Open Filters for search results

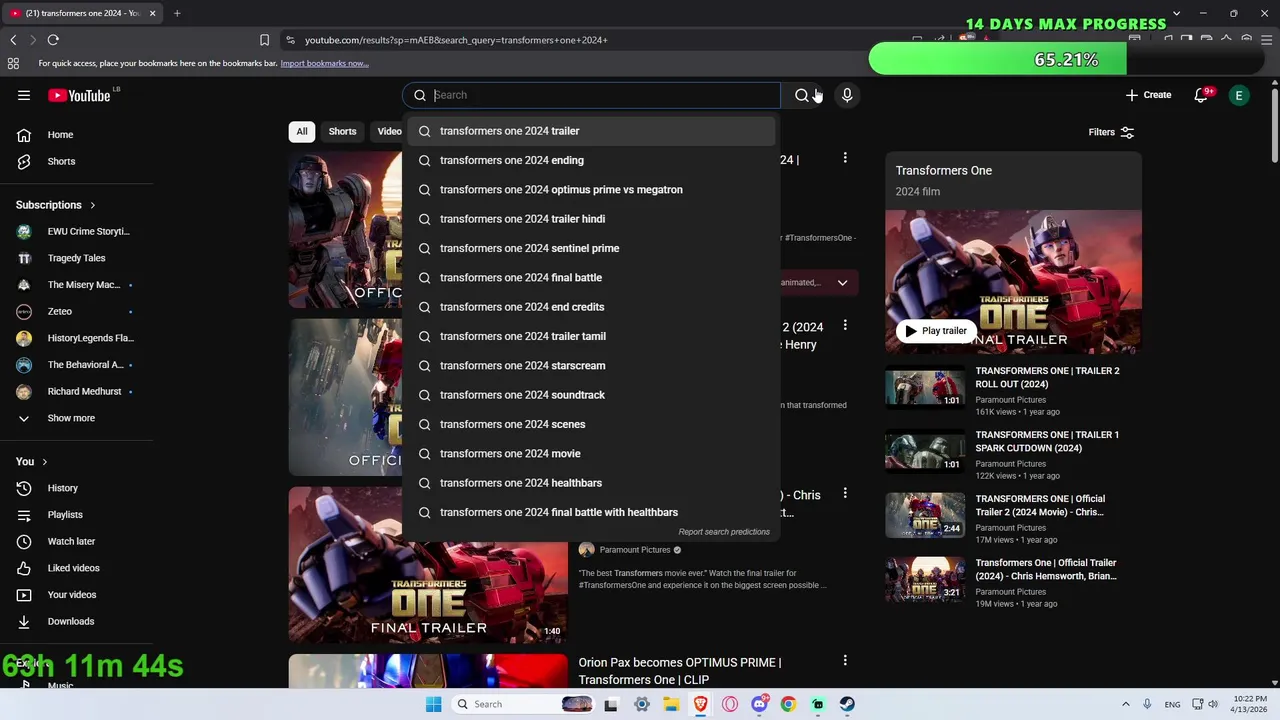click(1111, 132)
